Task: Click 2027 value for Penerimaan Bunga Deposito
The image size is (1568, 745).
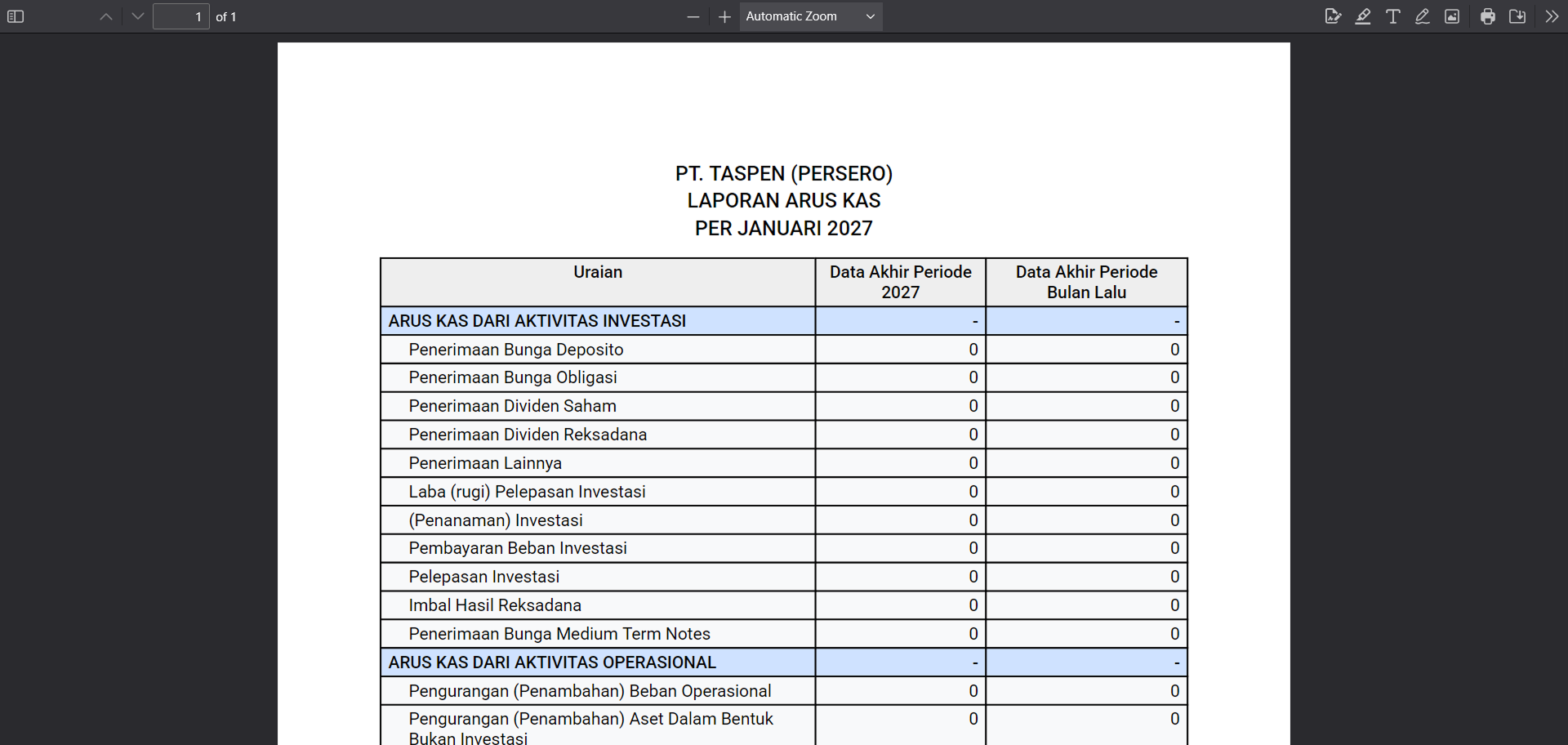Action: pos(973,350)
